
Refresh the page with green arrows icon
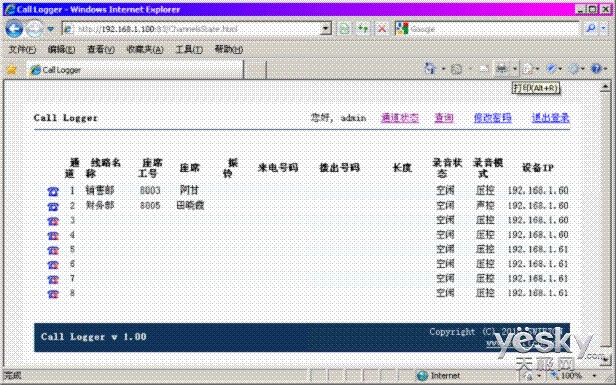[363, 29]
